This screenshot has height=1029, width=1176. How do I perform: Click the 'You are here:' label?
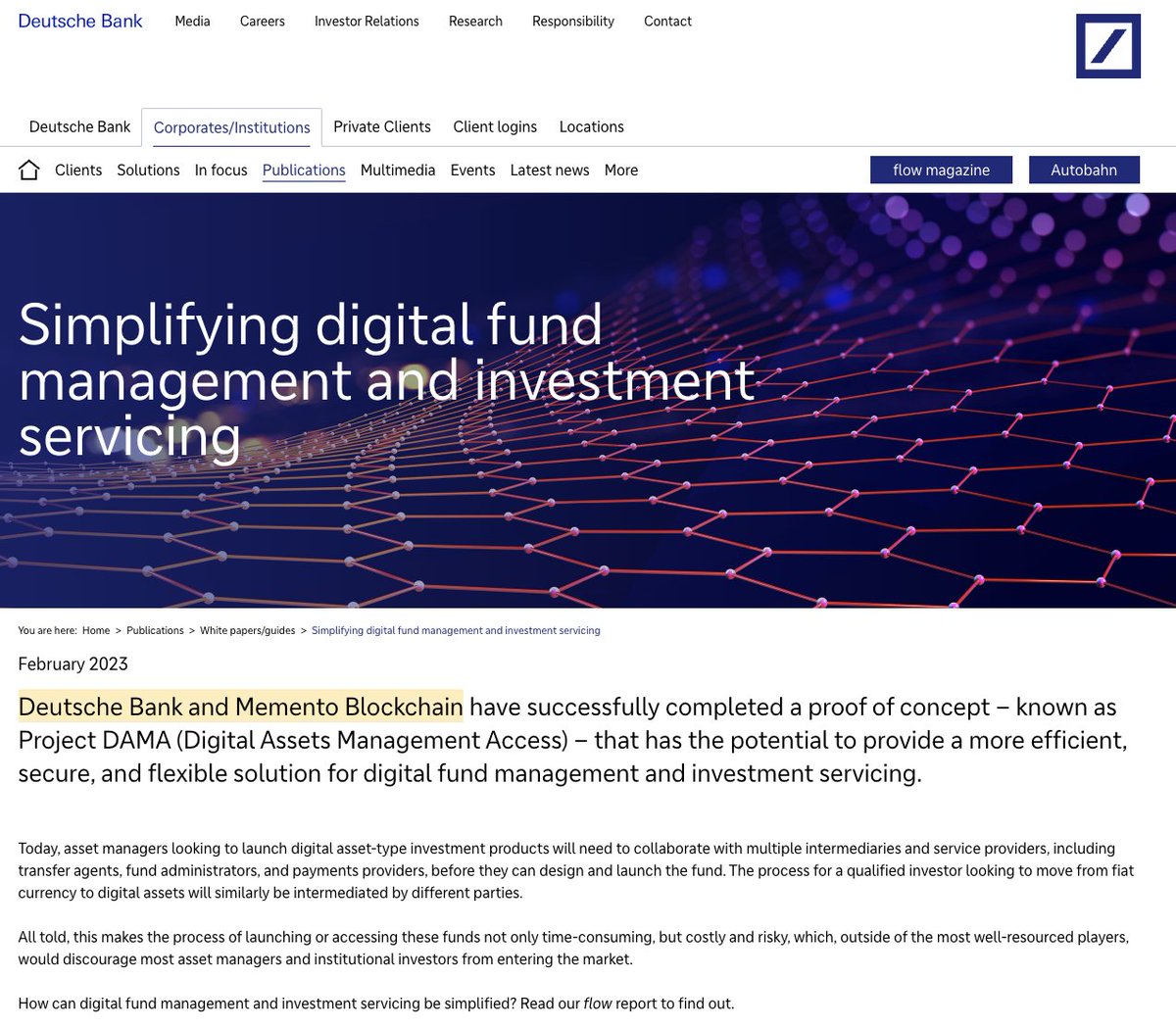point(47,630)
